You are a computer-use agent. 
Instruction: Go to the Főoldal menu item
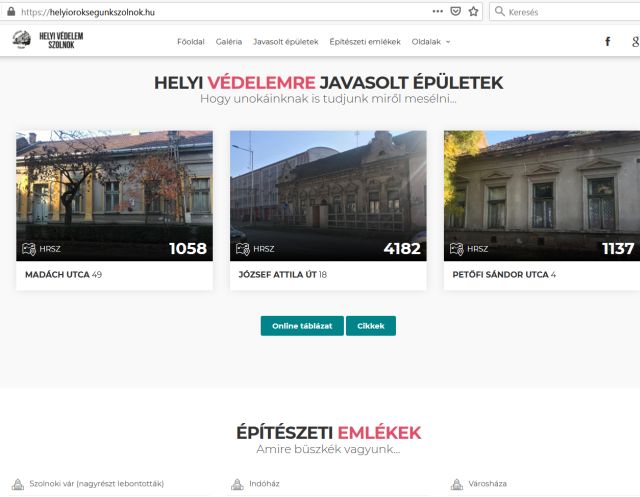(191, 42)
